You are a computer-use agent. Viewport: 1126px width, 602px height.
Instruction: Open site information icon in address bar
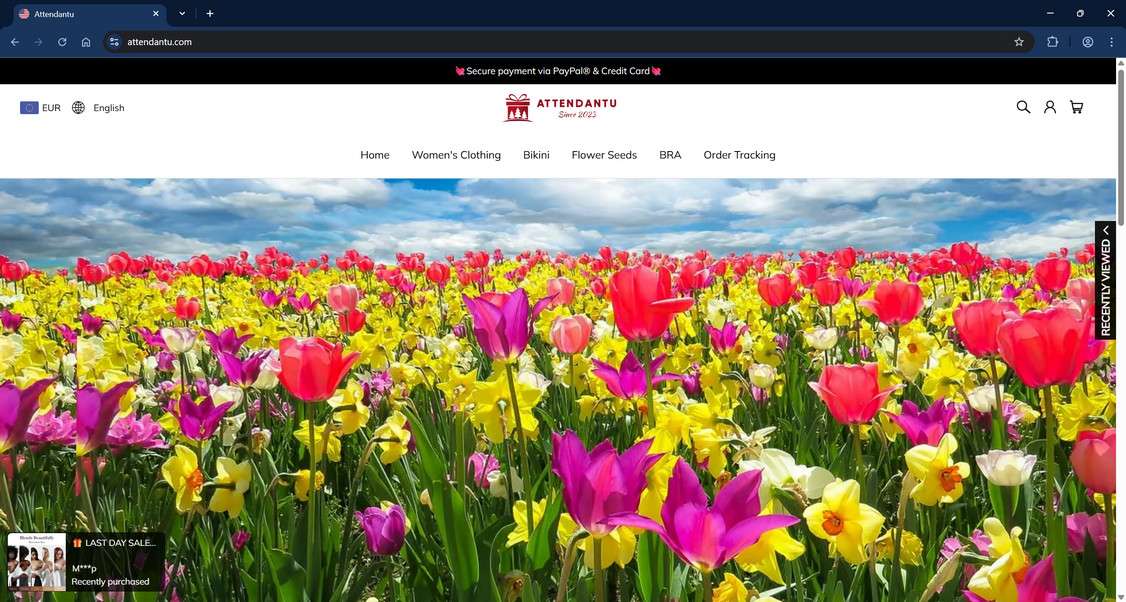point(114,42)
